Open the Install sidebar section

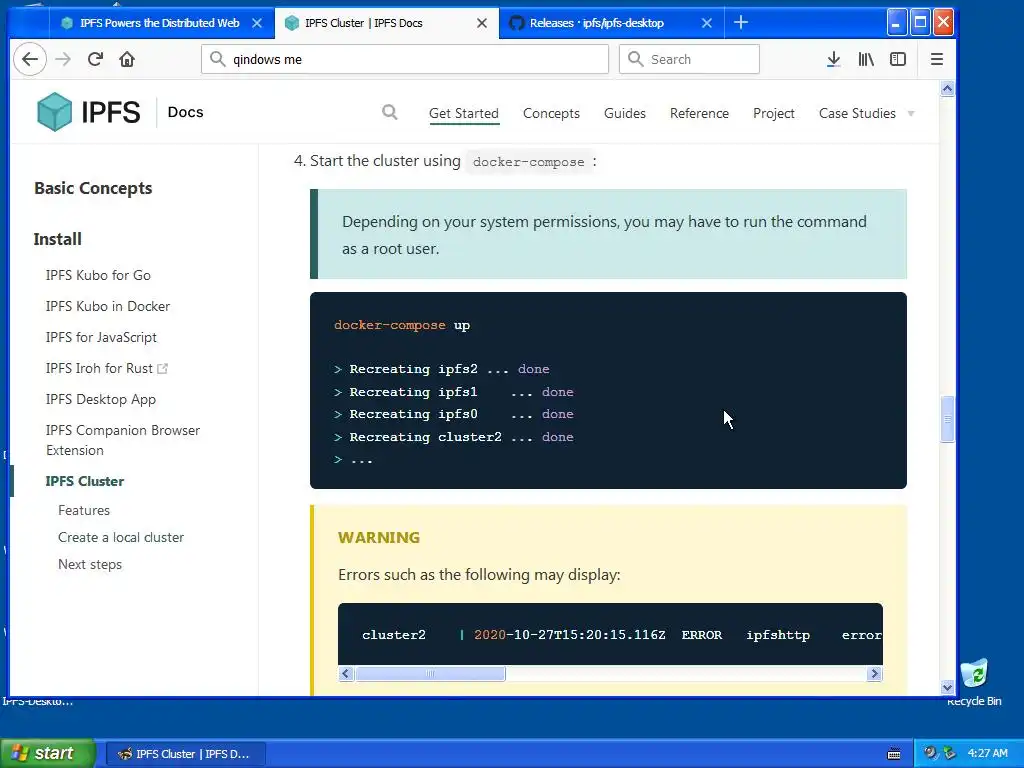[x=57, y=239]
